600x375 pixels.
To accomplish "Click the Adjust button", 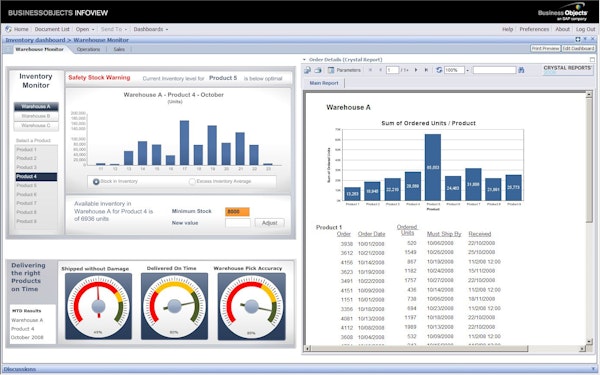I will coord(269,223).
